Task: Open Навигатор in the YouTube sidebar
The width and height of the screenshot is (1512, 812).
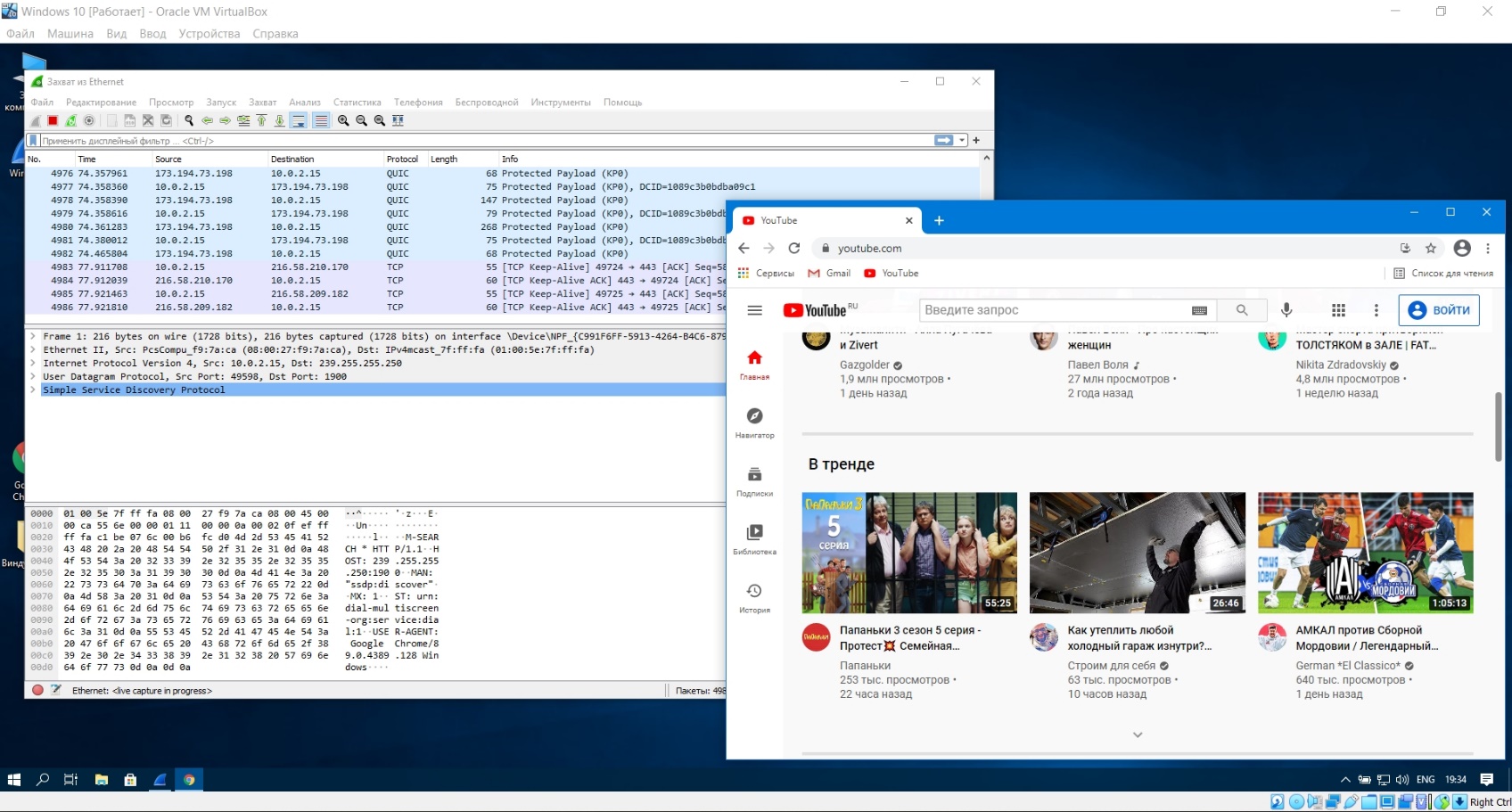Action: [754, 423]
